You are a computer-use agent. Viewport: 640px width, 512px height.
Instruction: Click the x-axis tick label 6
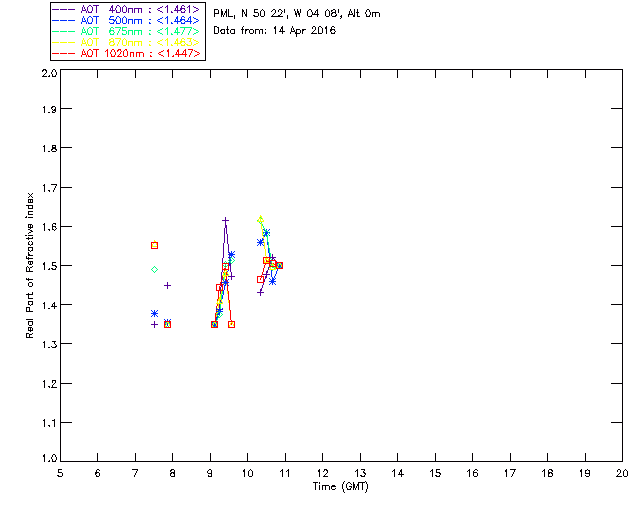pyautogui.click(x=98, y=473)
